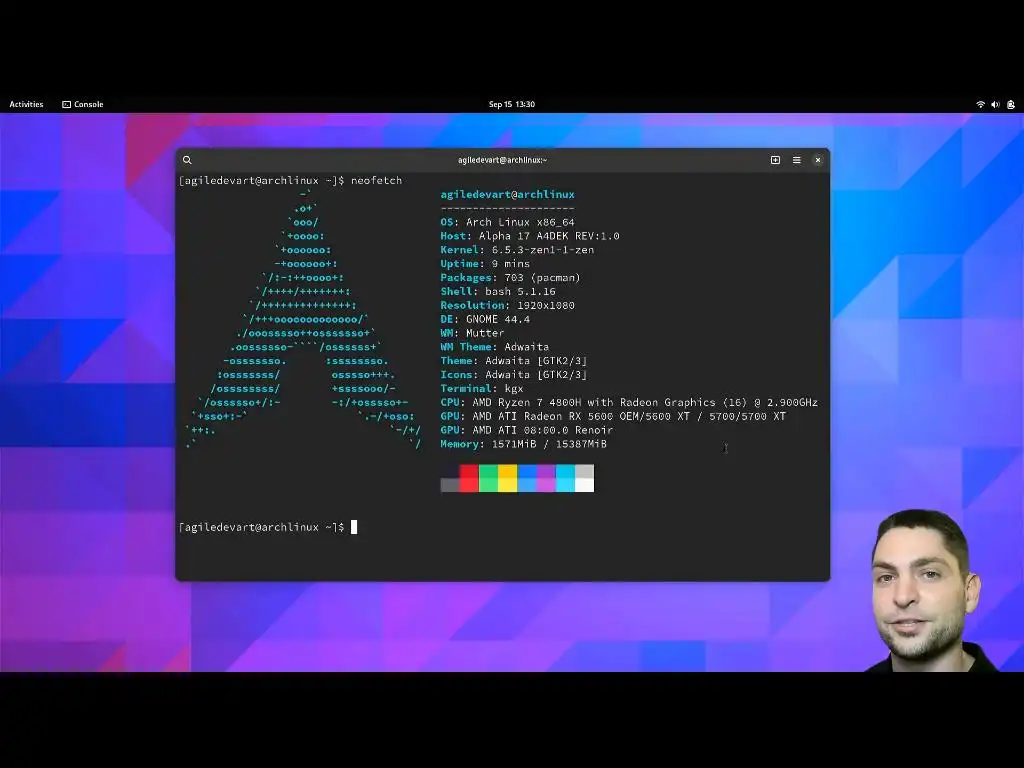
Task: Open the clock showing Sep 15 13:30
Action: [x=512, y=104]
